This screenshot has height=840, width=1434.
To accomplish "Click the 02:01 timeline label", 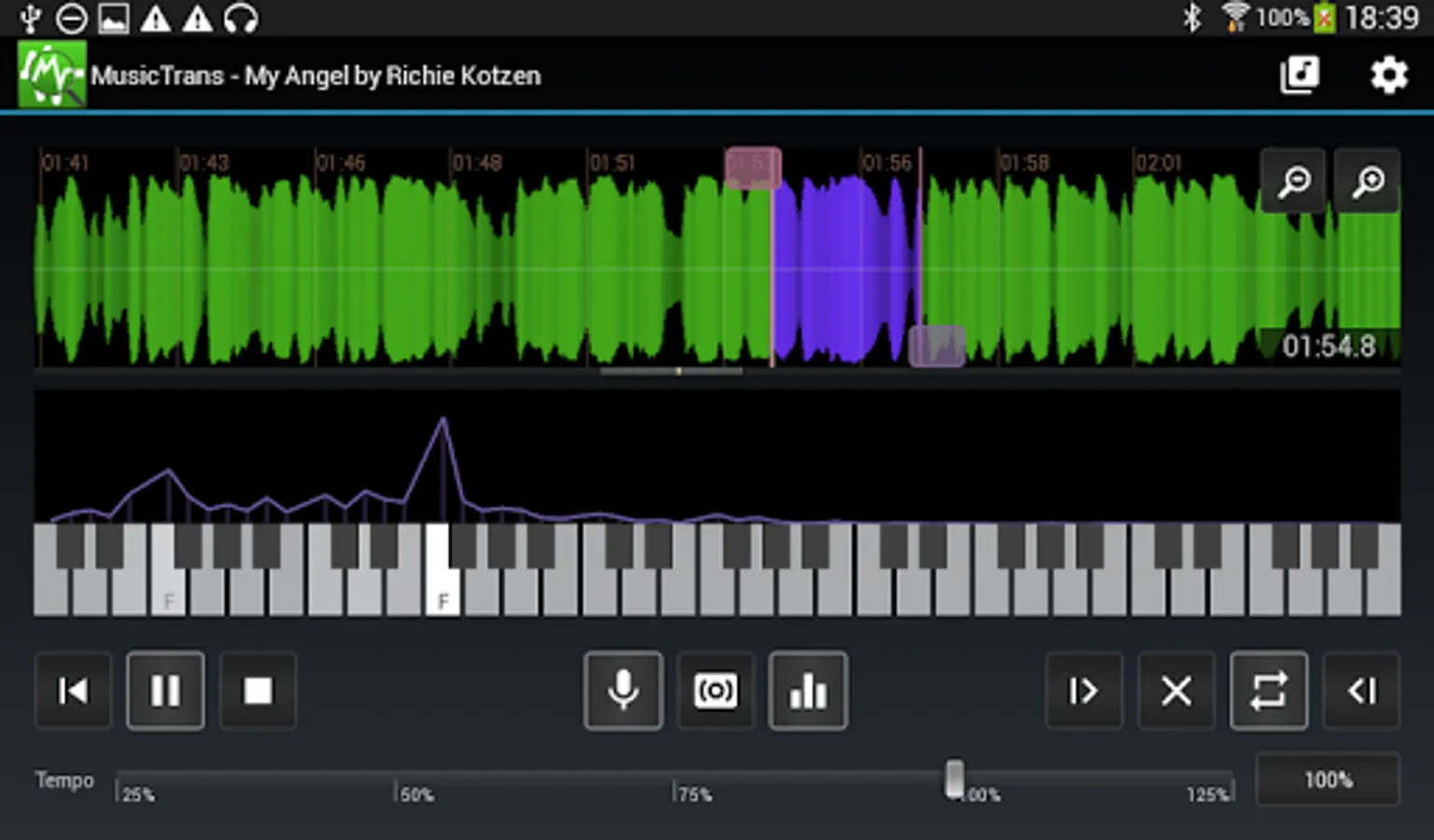I will pos(1159,163).
